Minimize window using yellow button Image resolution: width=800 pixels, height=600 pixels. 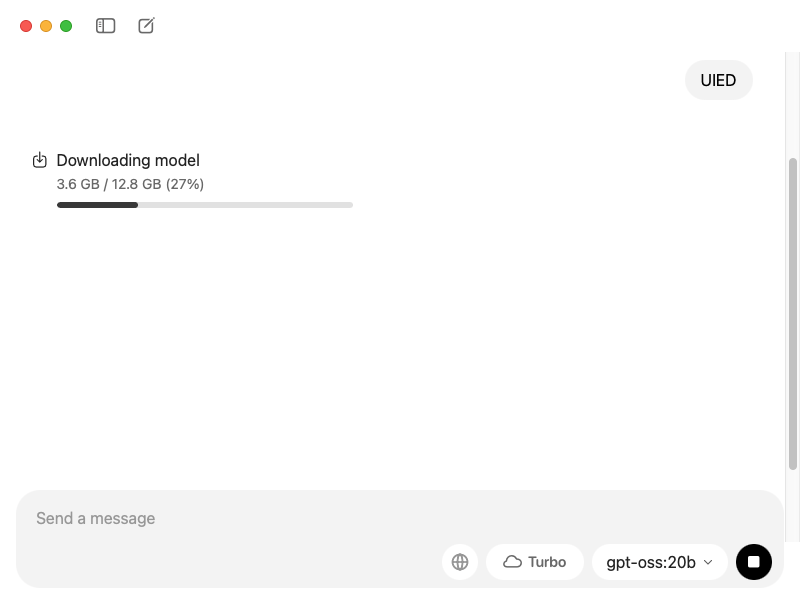point(46,26)
